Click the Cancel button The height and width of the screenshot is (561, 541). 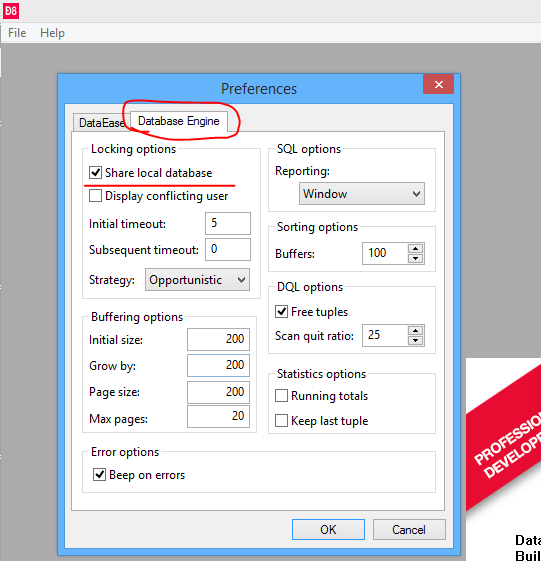tap(409, 530)
